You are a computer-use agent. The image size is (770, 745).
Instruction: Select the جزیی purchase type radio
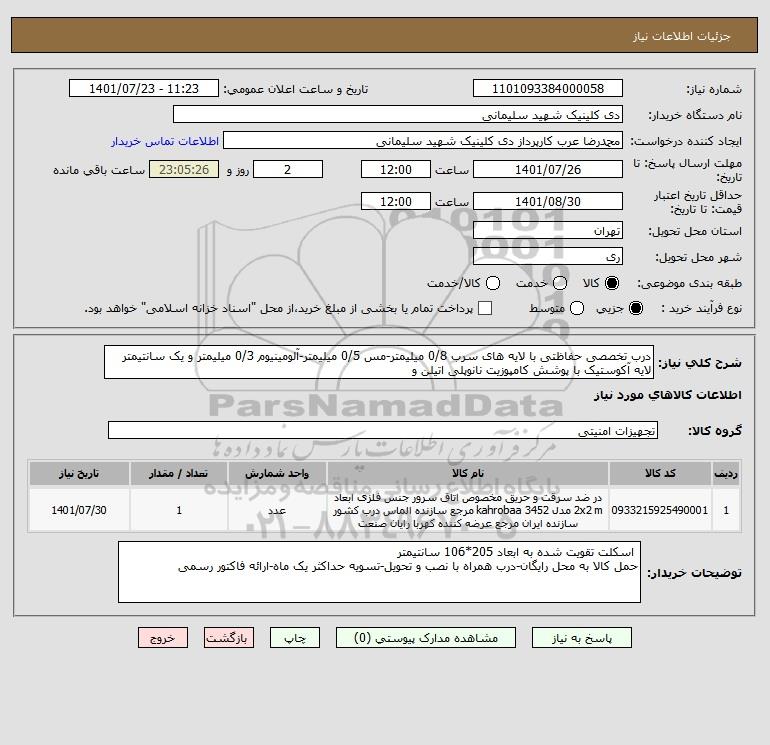[635, 308]
